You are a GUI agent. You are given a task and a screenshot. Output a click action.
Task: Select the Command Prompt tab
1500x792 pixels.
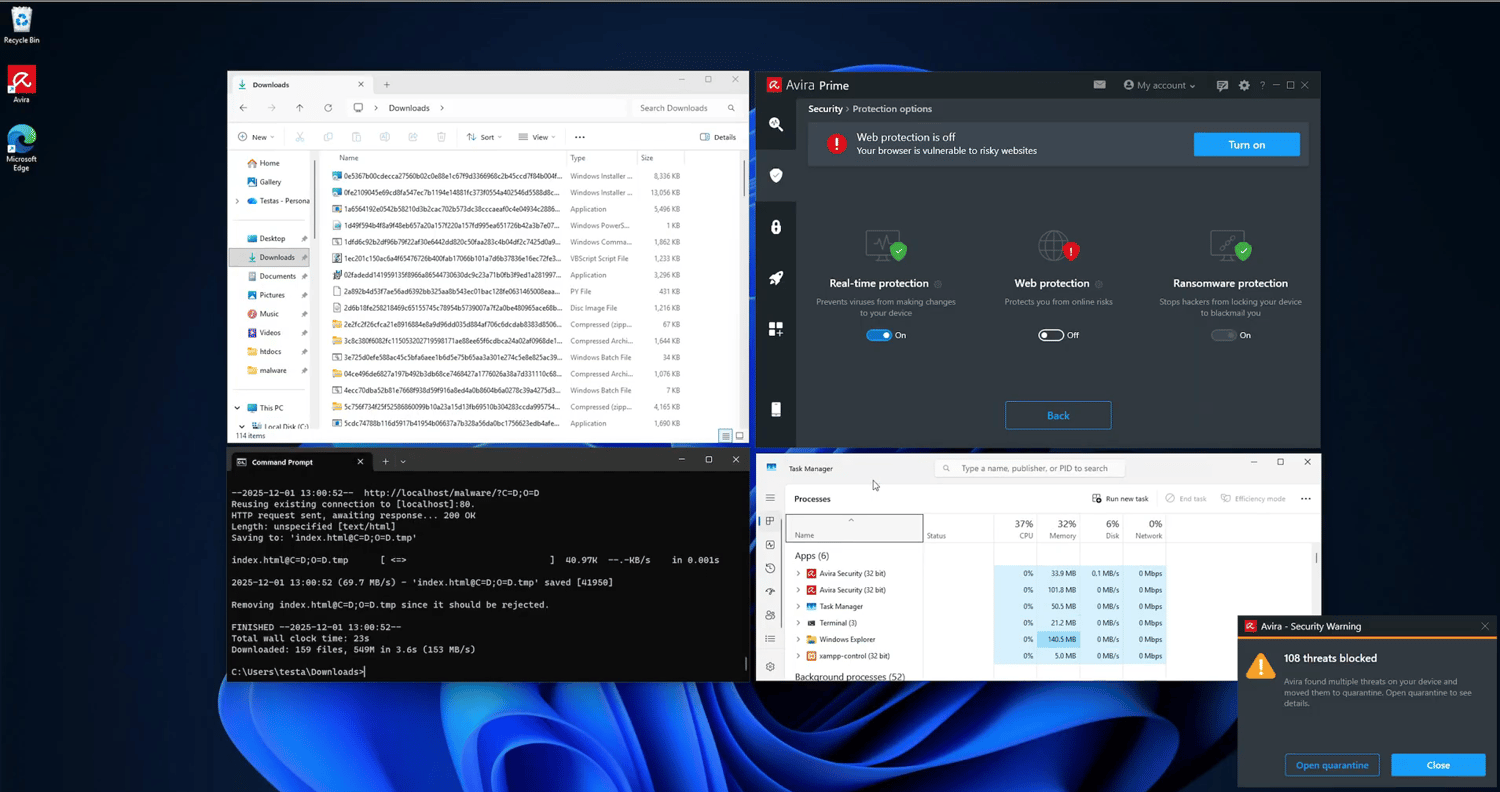point(300,462)
